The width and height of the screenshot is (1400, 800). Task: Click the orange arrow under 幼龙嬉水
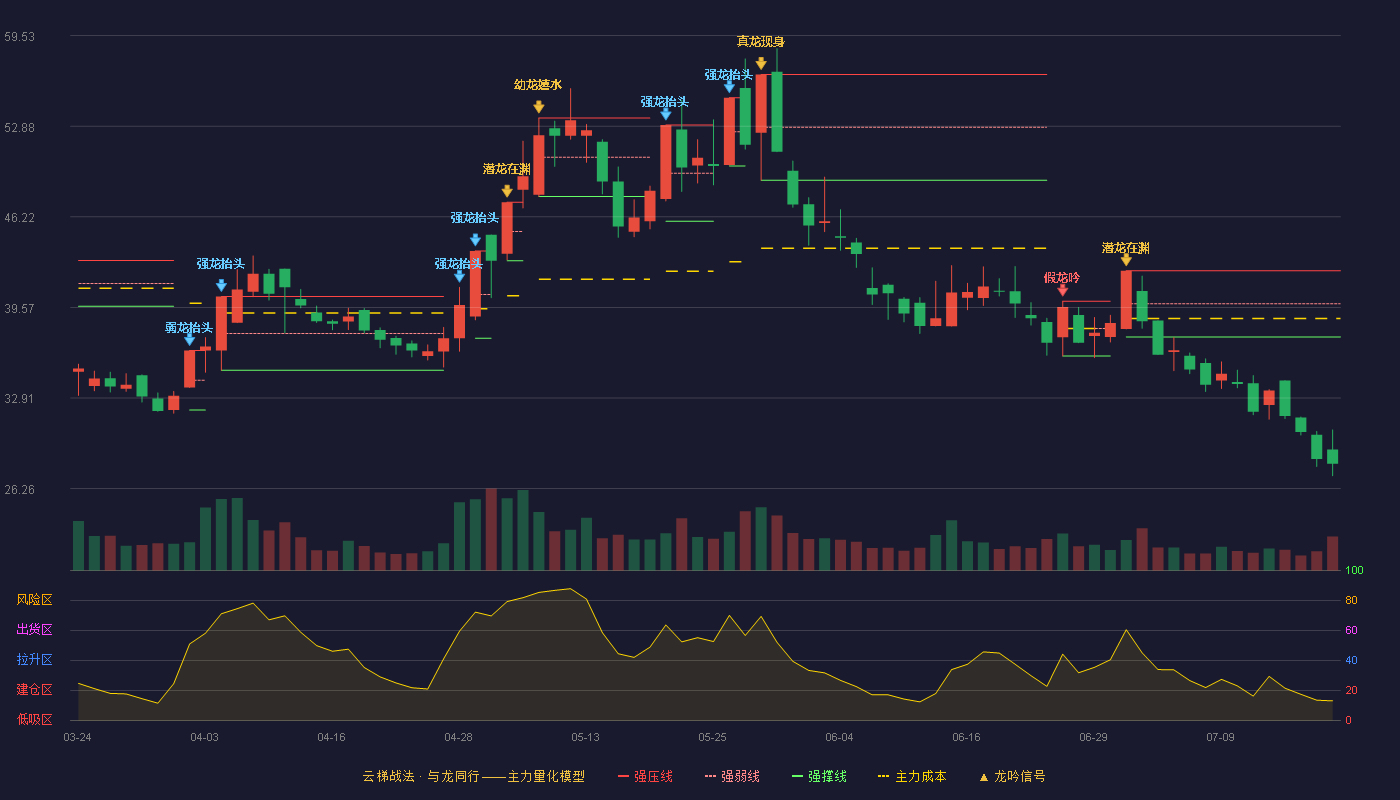click(538, 107)
